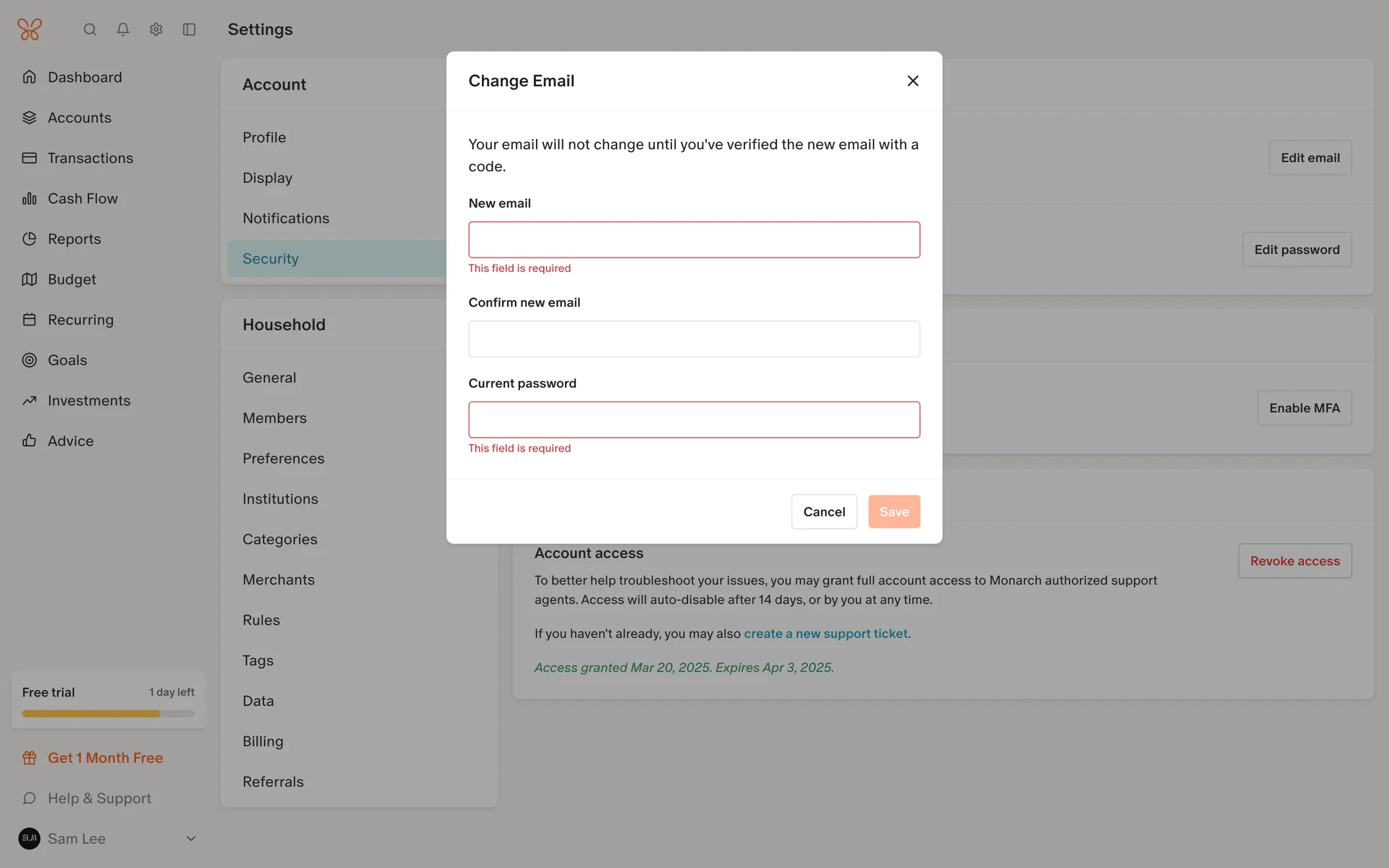
Task: Toggle the sidebar panel icon
Action: pyautogui.click(x=190, y=30)
